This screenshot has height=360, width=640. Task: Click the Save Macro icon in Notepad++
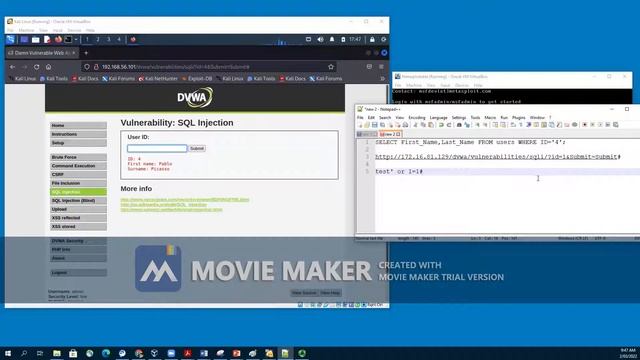tap(616, 124)
